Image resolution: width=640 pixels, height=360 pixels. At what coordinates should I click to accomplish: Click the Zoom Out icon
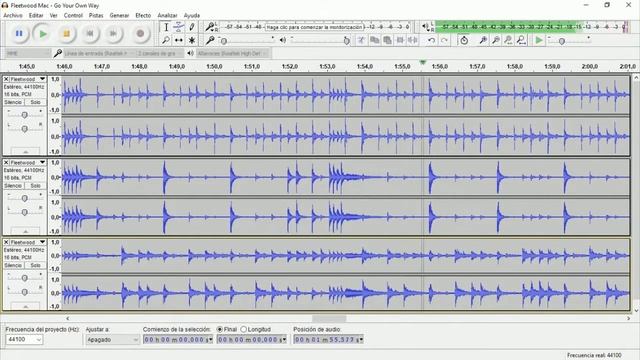pyautogui.click(x=496, y=40)
